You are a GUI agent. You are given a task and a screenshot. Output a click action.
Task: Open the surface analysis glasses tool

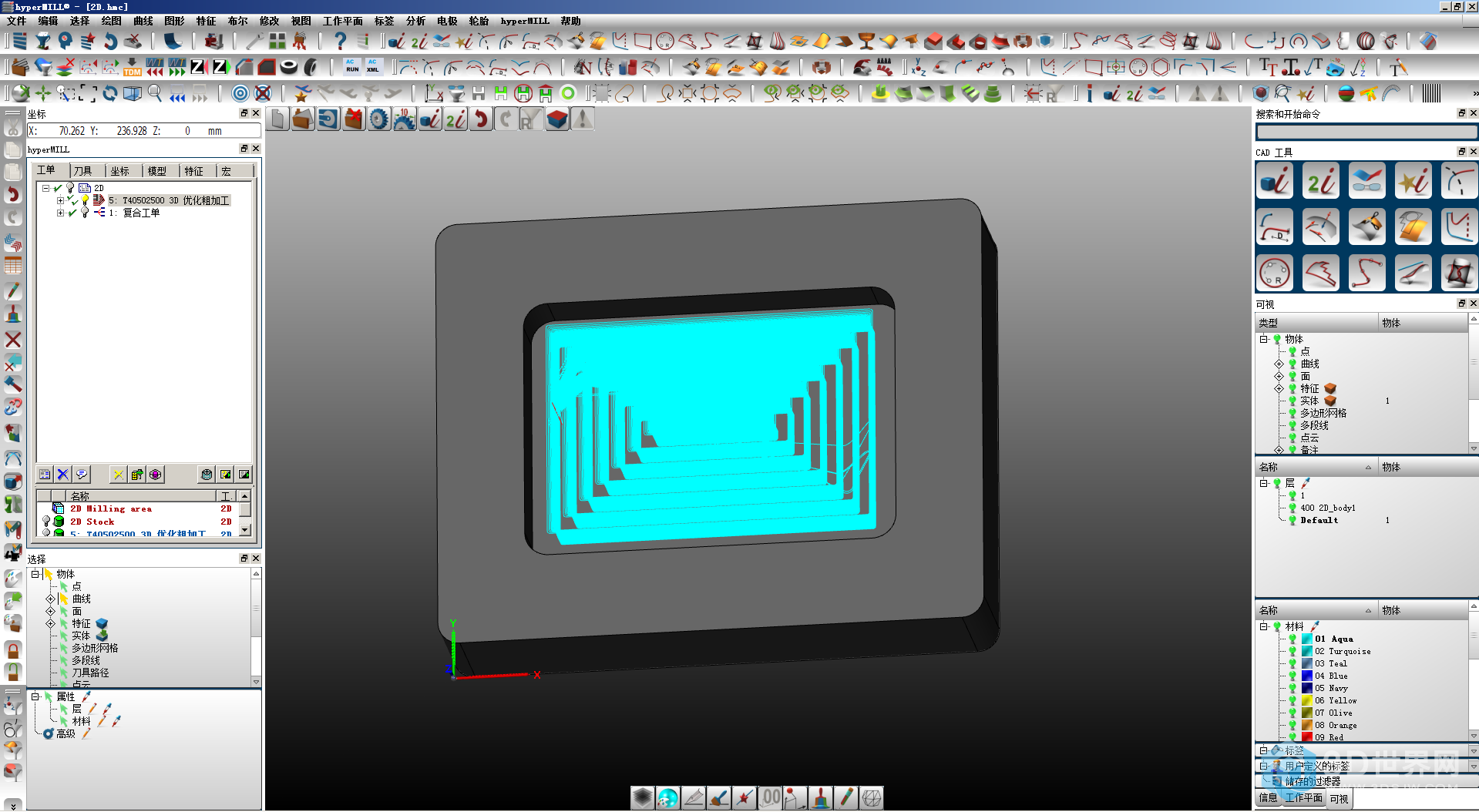[x=1367, y=181]
